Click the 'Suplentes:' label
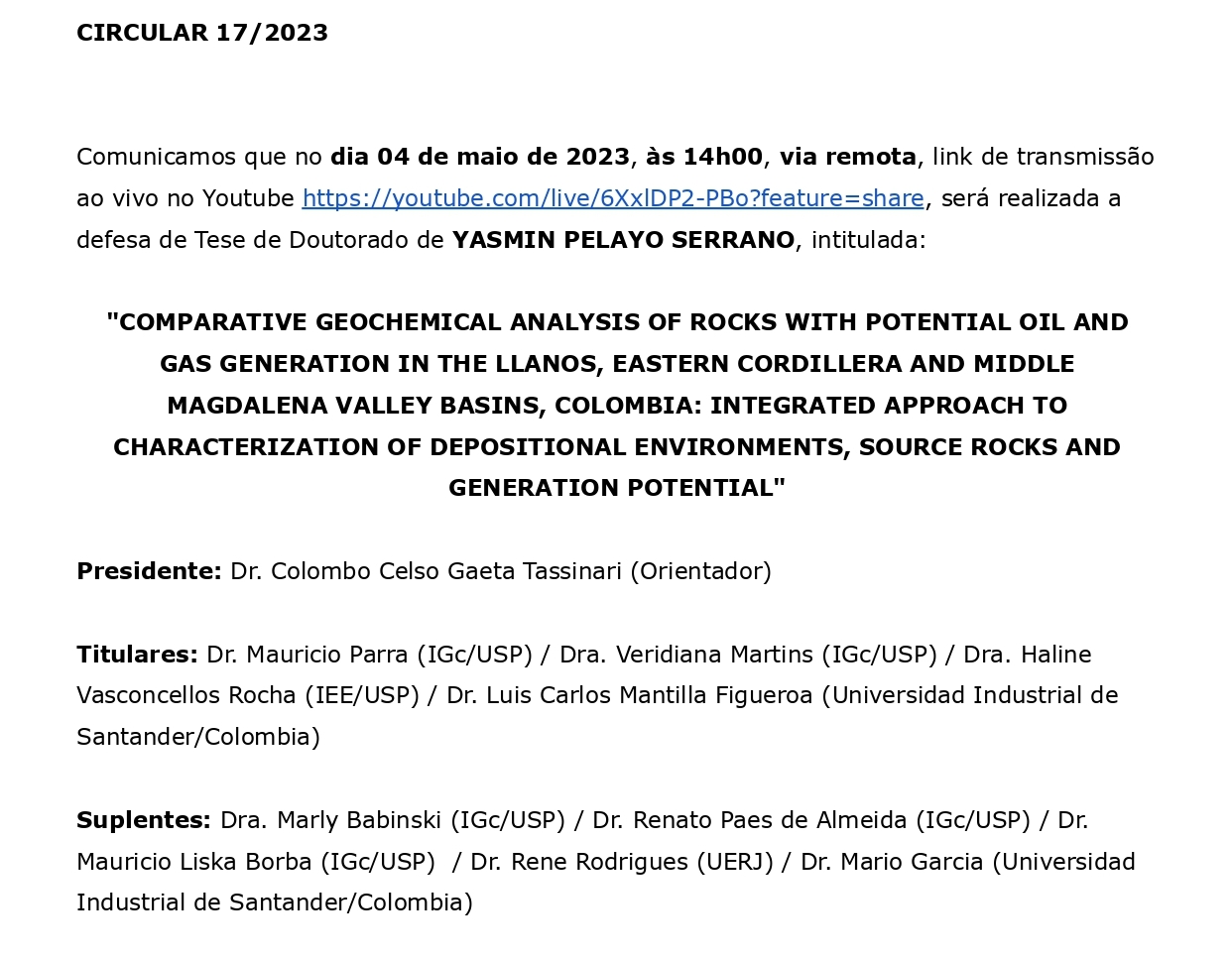The width and height of the screenshot is (1232, 960). point(144,820)
